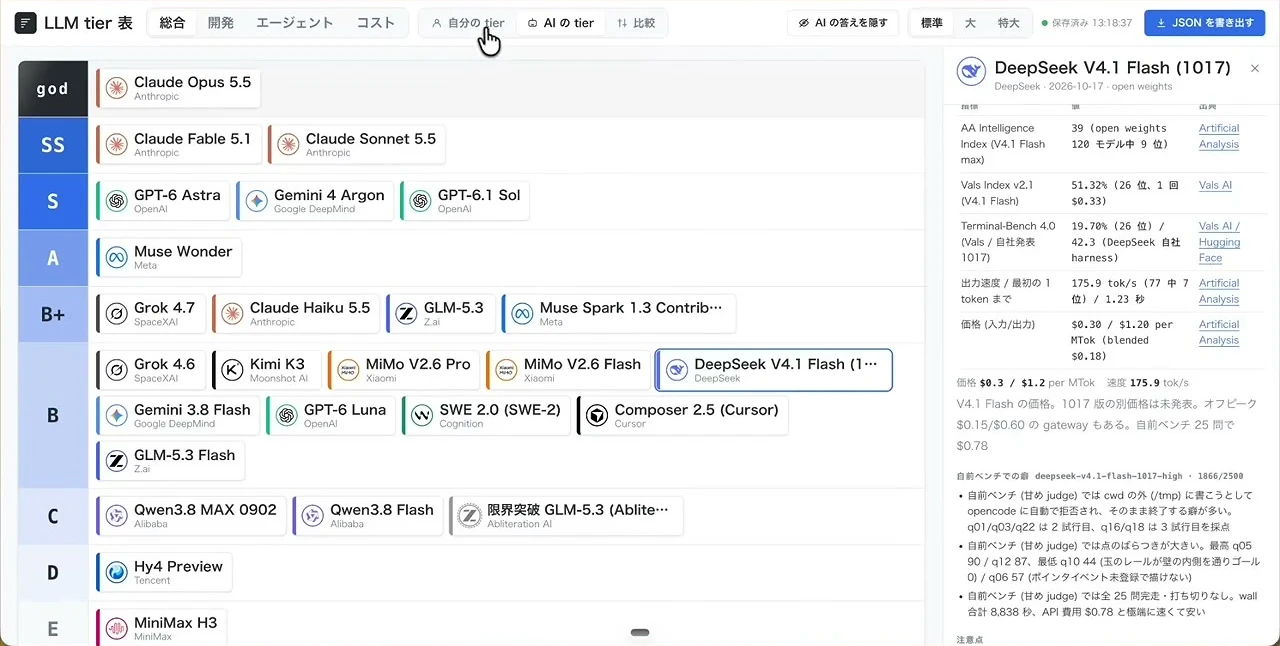The width and height of the screenshot is (1280, 646).
Task: Click the Grok 4.7 SpaceXAI icon
Action: (117, 314)
